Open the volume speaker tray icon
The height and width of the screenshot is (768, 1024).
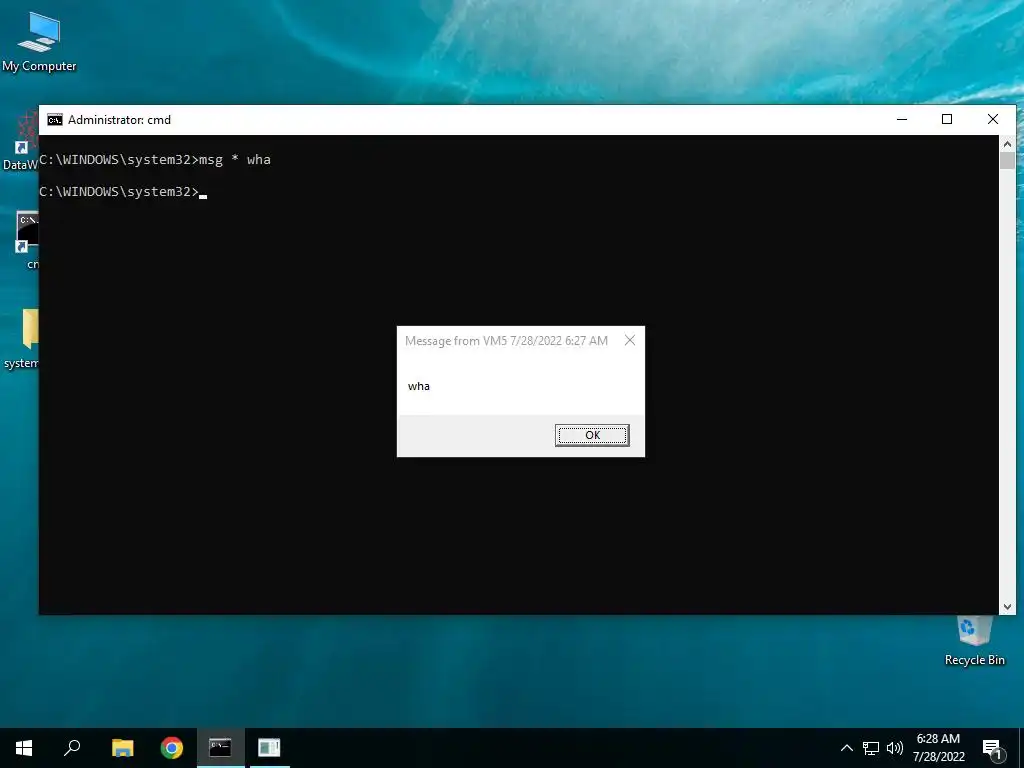click(895, 748)
